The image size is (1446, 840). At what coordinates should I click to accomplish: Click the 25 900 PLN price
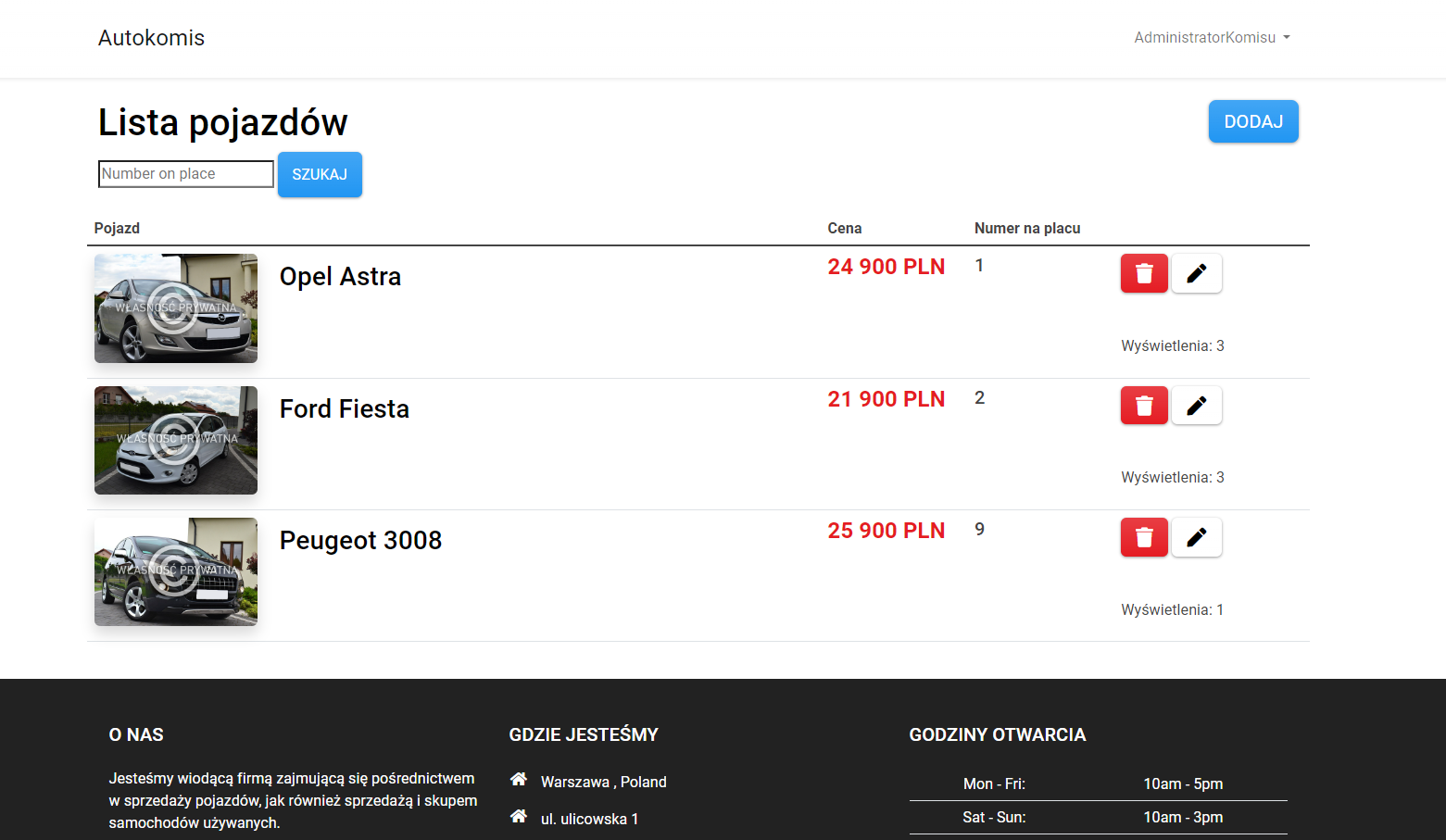pos(886,531)
